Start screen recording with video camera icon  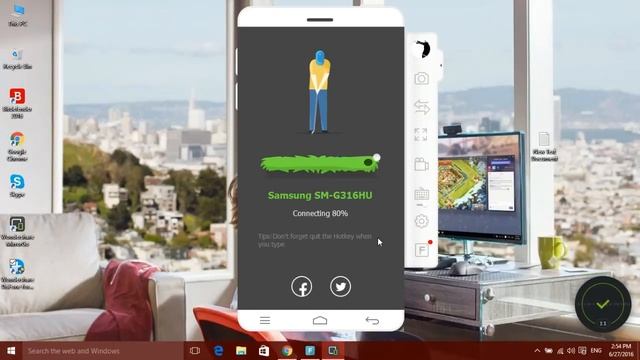[x=421, y=164]
